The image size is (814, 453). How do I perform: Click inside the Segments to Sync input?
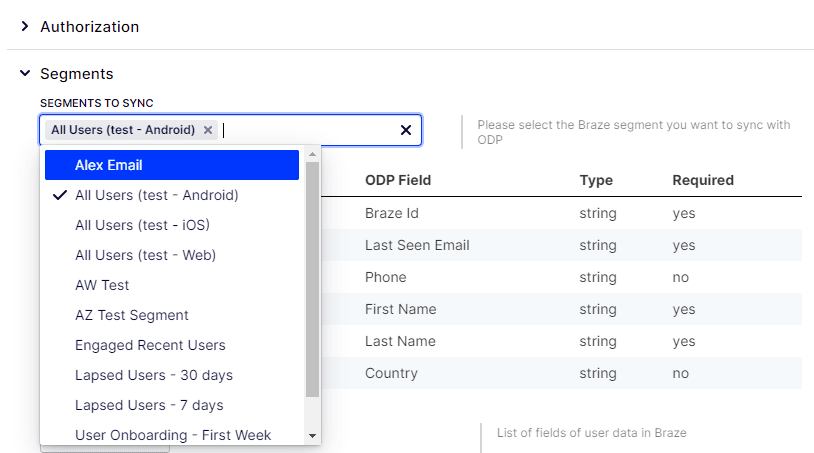[x=310, y=130]
